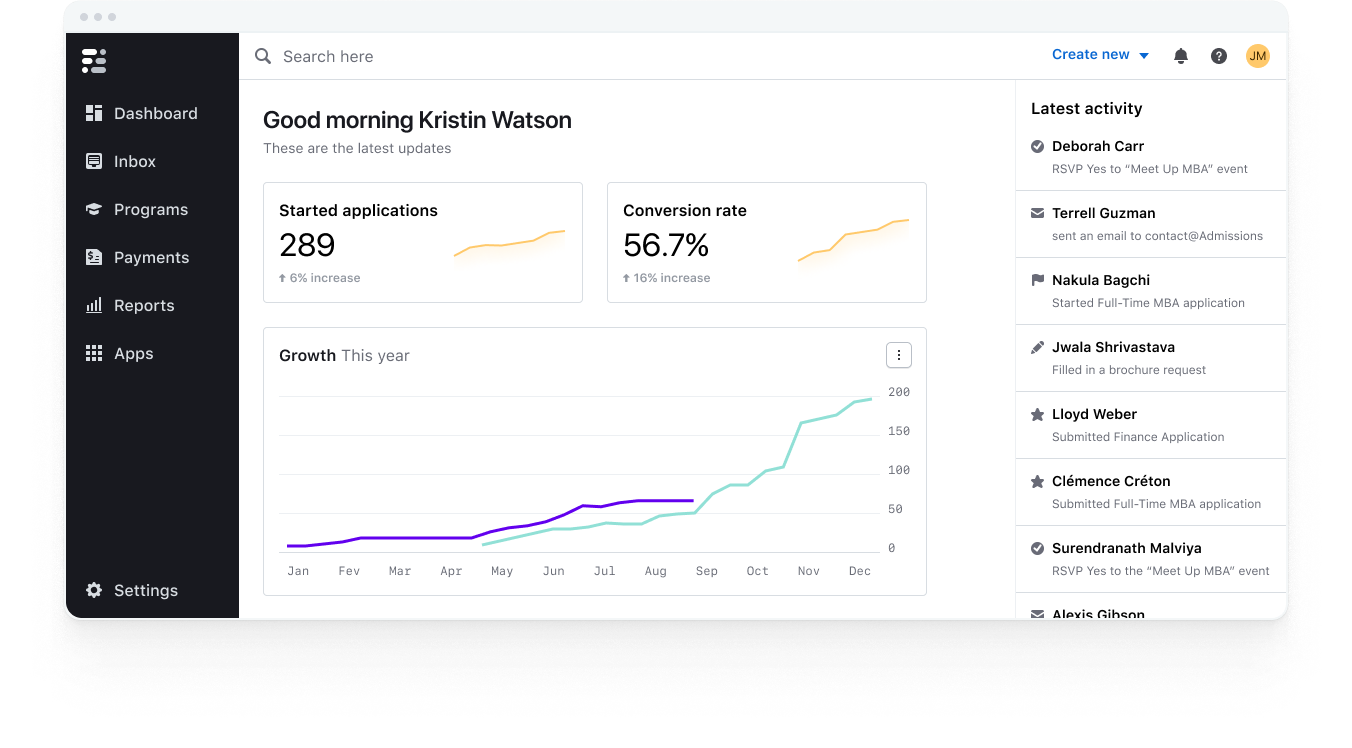Click the Conversion rate card
Image resolution: width=1352 pixels, height=748 pixels.
tap(767, 242)
